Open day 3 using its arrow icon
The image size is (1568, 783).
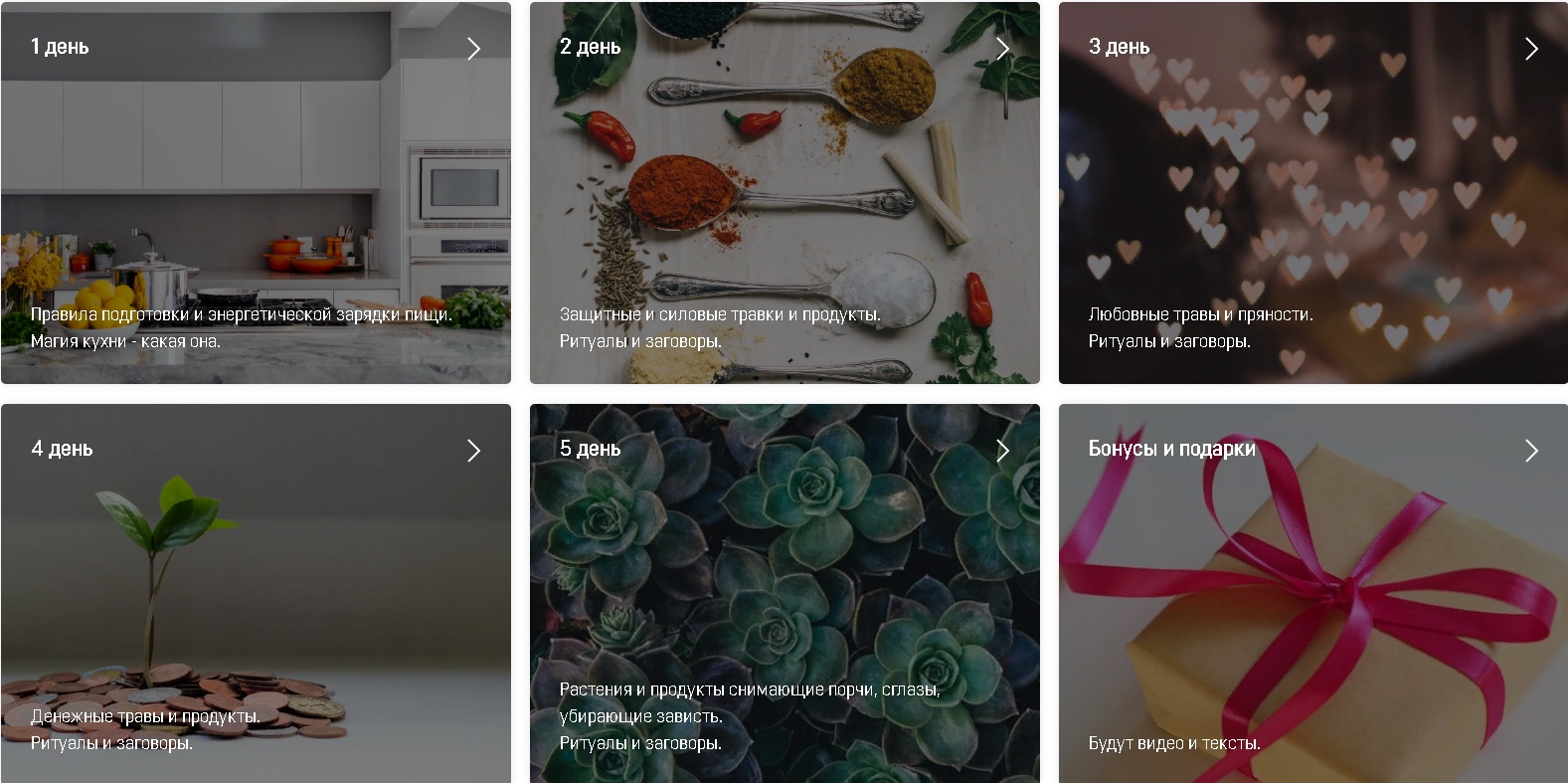(x=1531, y=49)
